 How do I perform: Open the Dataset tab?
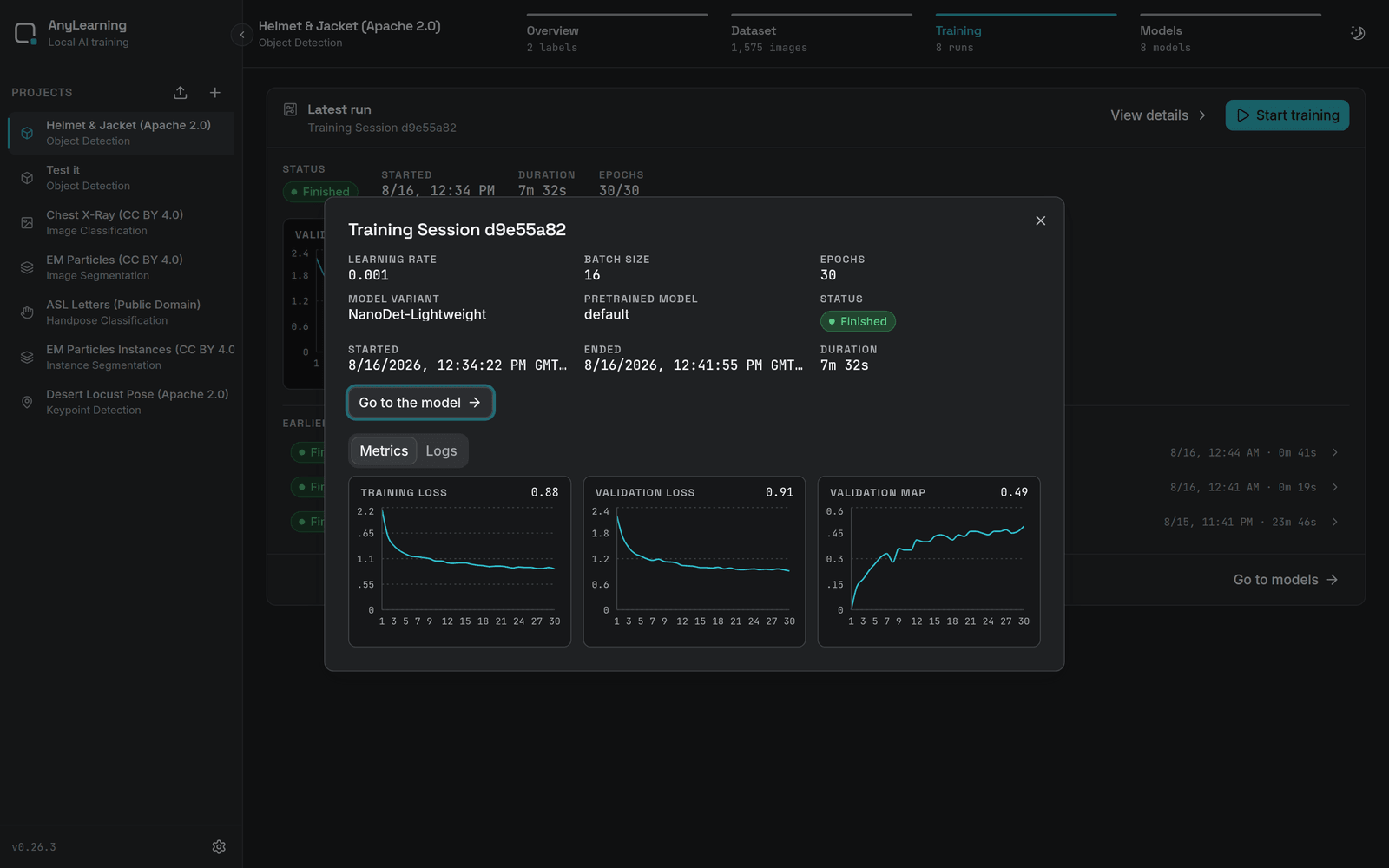coord(821,35)
